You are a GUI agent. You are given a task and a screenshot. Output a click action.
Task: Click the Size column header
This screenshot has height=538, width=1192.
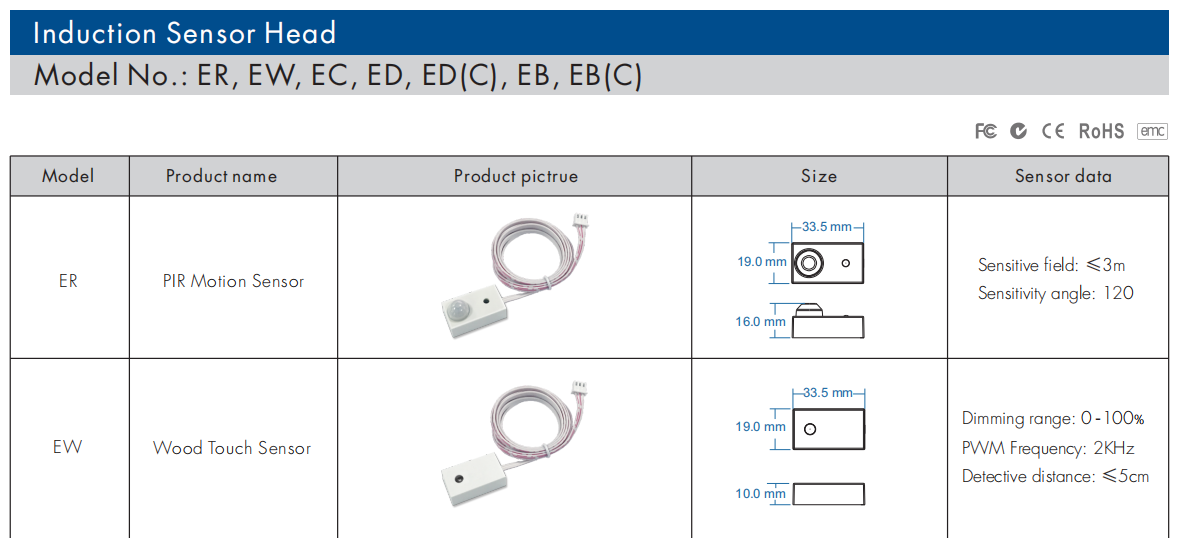819,176
